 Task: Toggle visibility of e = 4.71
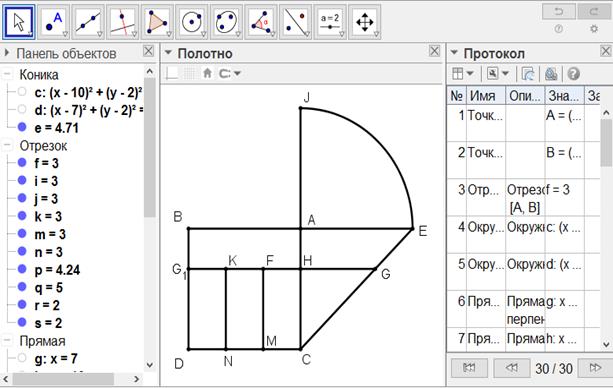pyautogui.click(x=22, y=127)
